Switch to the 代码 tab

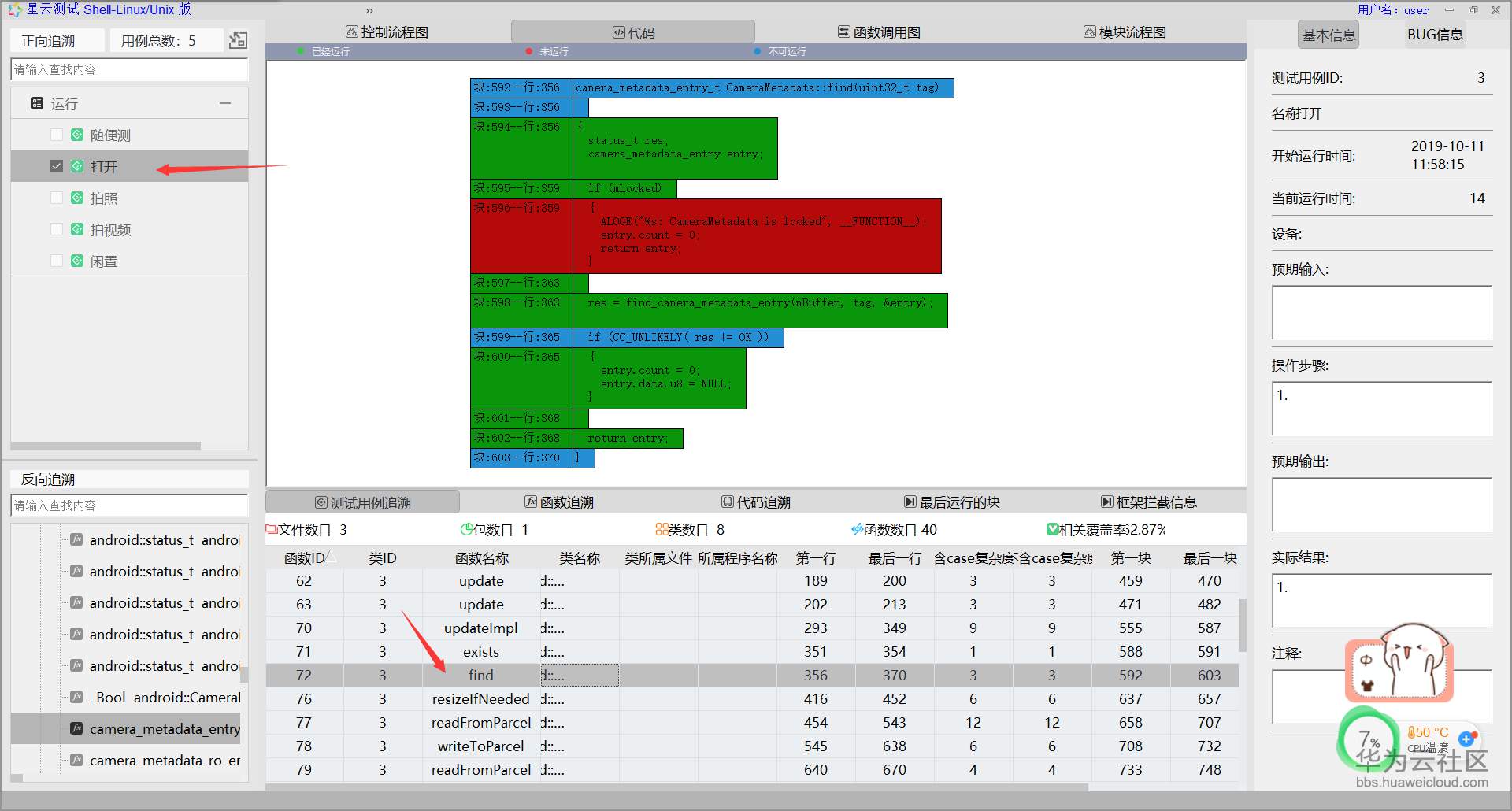[x=633, y=32]
